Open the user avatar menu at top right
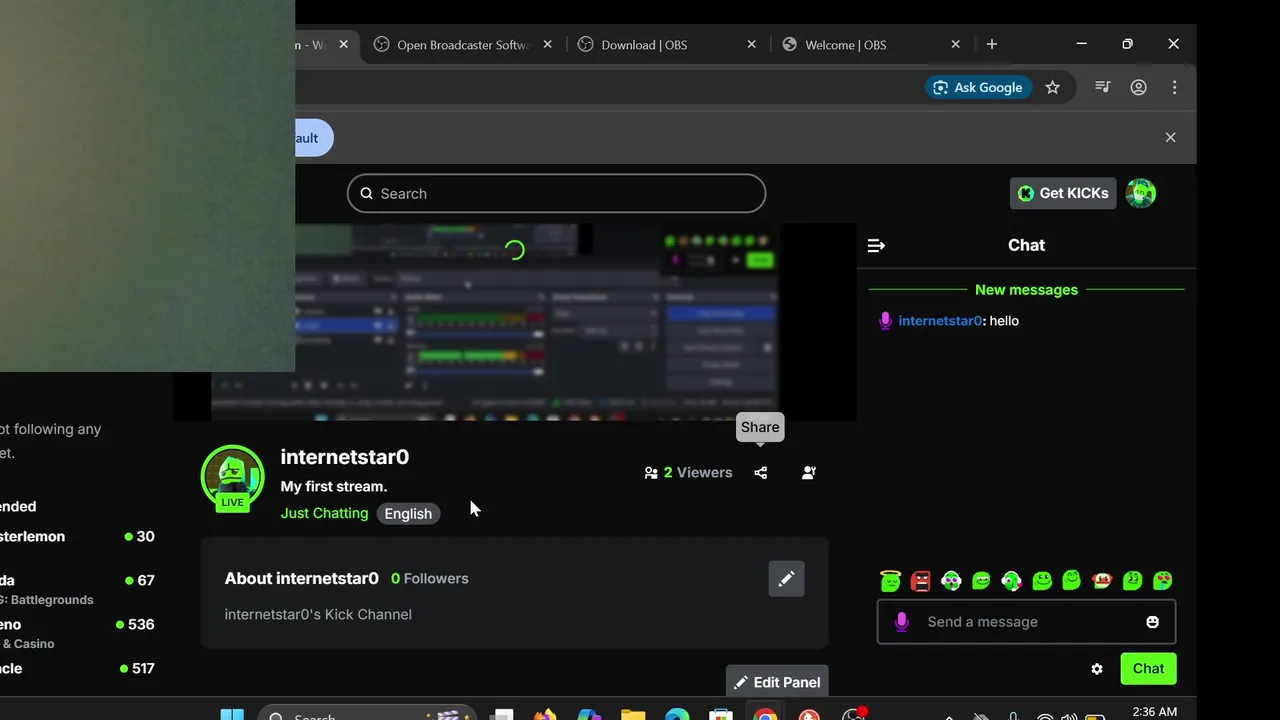The height and width of the screenshot is (720, 1280). tap(1141, 193)
